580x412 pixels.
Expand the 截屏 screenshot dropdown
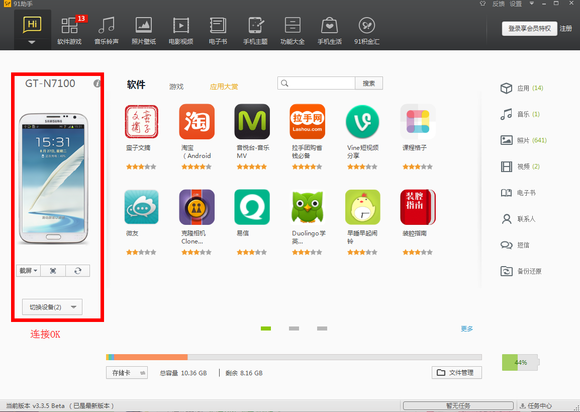28,271
